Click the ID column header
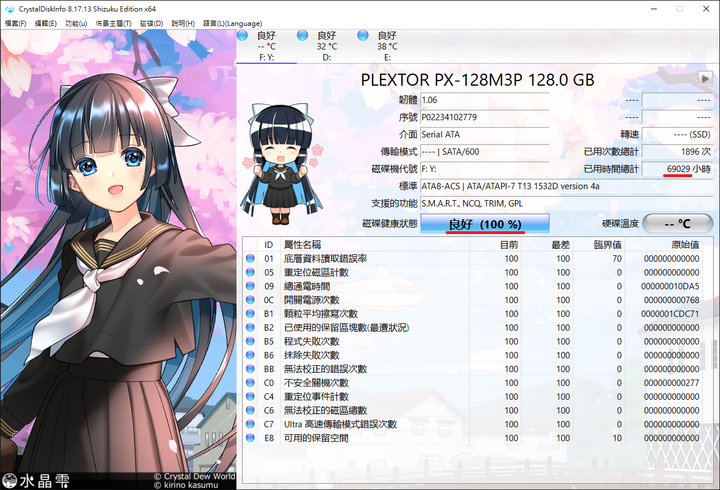The height and width of the screenshot is (490, 720). coord(269,245)
